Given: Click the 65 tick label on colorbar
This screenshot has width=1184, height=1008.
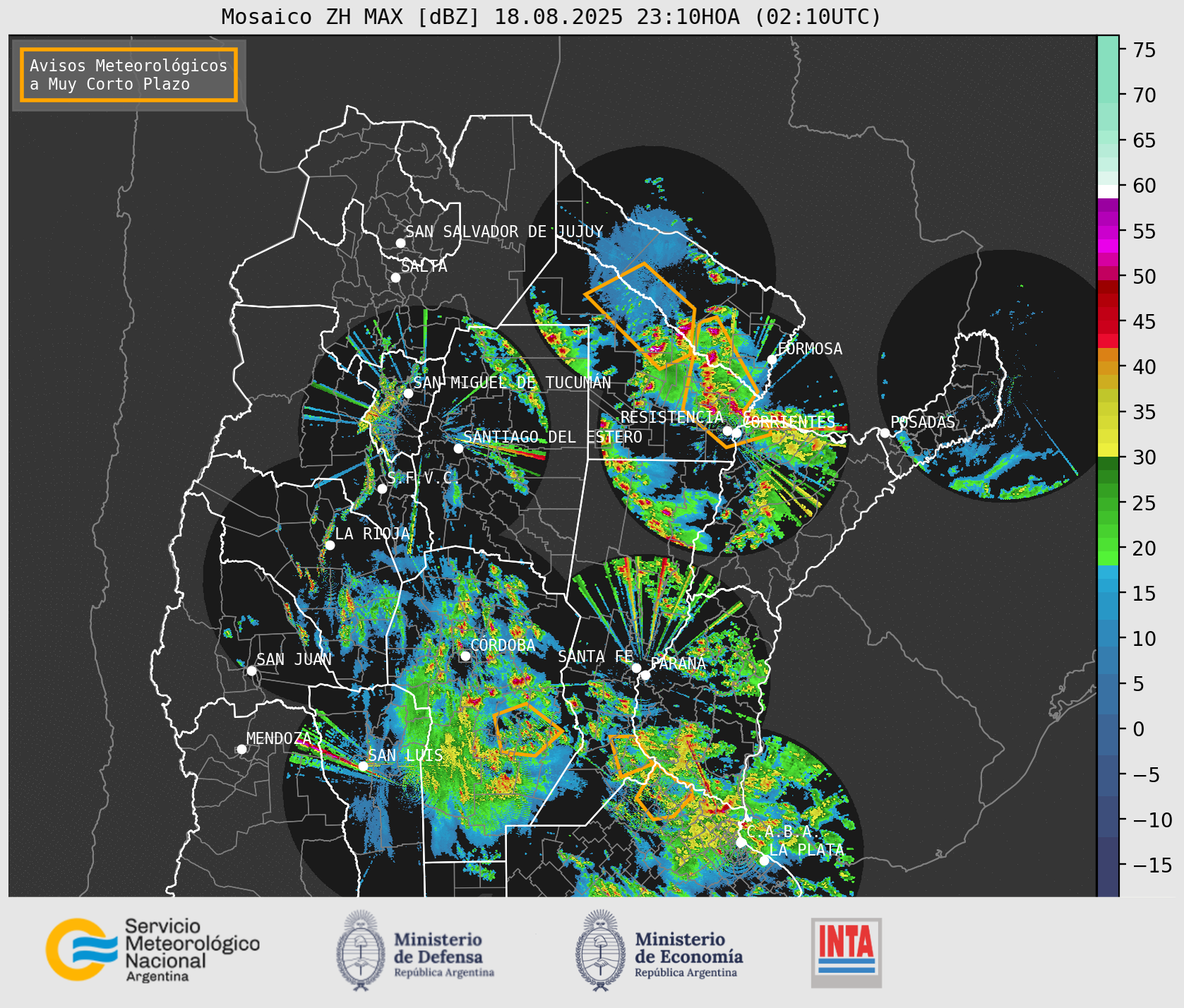Looking at the screenshot, I should (1144, 140).
